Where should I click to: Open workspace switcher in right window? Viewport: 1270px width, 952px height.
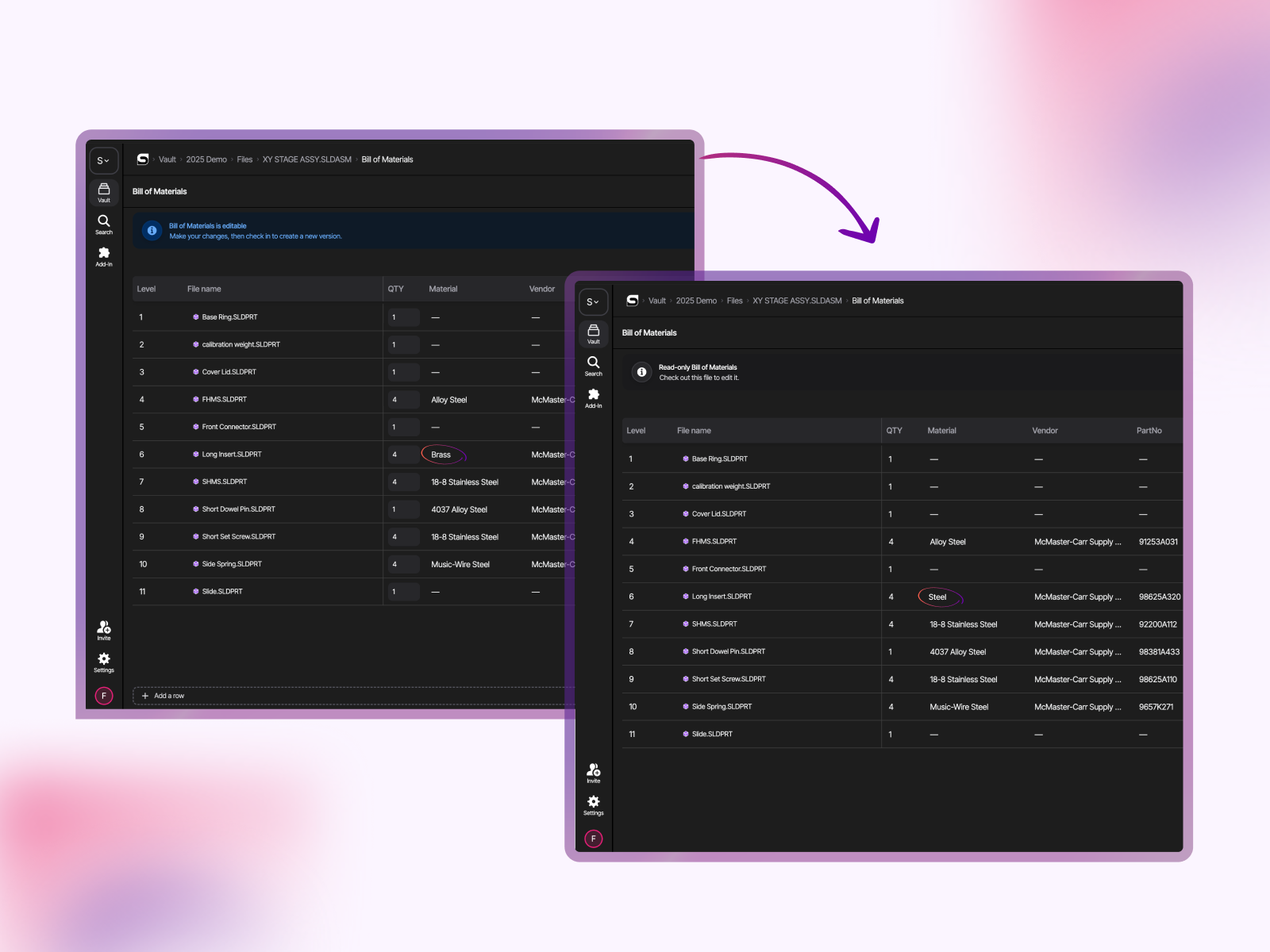pyautogui.click(x=593, y=301)
